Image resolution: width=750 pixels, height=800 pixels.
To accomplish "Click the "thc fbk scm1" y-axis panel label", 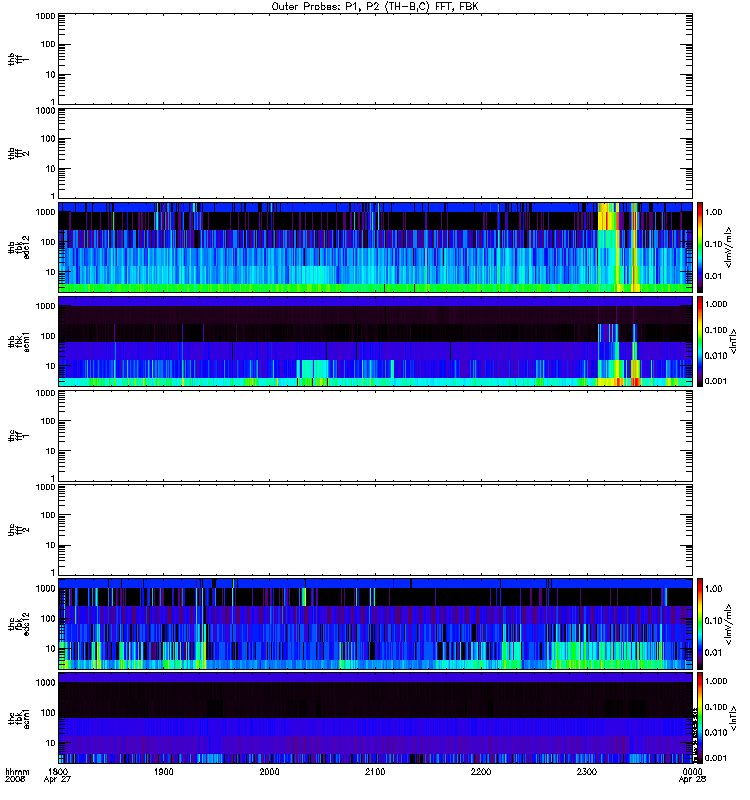I will [x=18, y=718].
